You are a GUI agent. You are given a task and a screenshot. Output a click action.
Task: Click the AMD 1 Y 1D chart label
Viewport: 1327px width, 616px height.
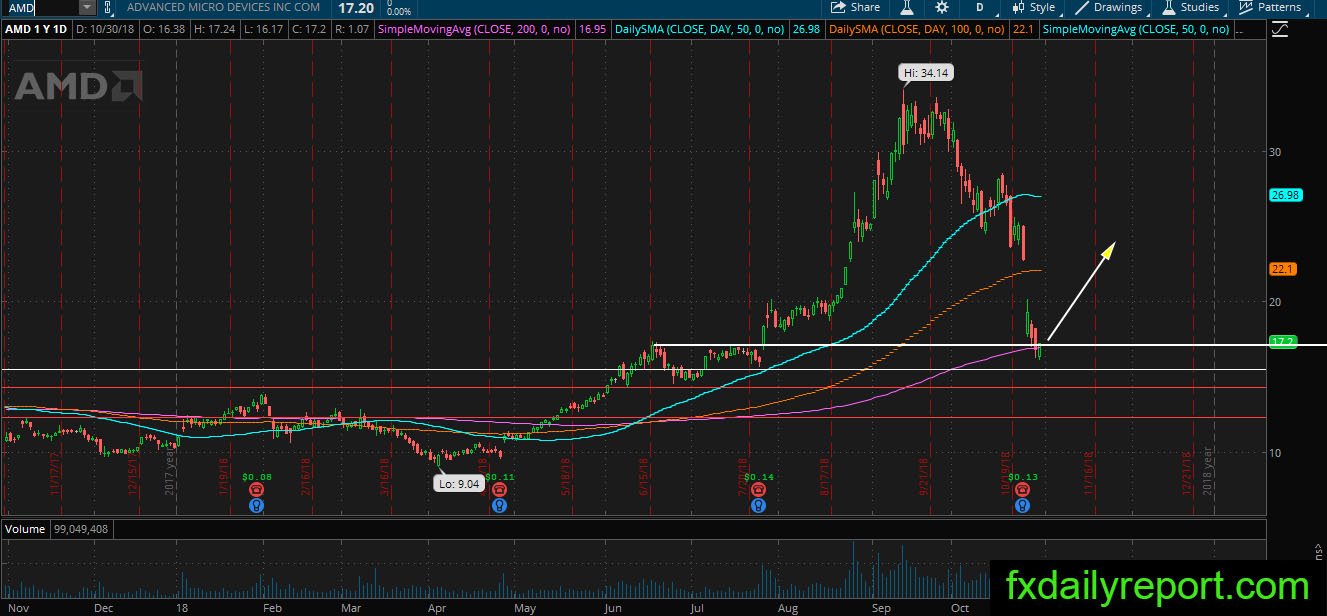[x=35, y=30]
